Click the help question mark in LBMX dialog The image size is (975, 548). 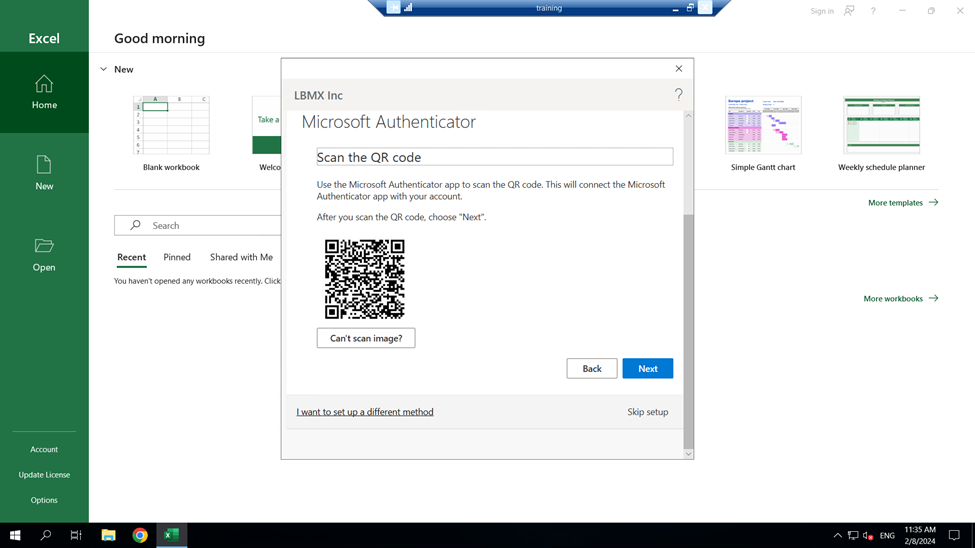click(x=678, y=95)
